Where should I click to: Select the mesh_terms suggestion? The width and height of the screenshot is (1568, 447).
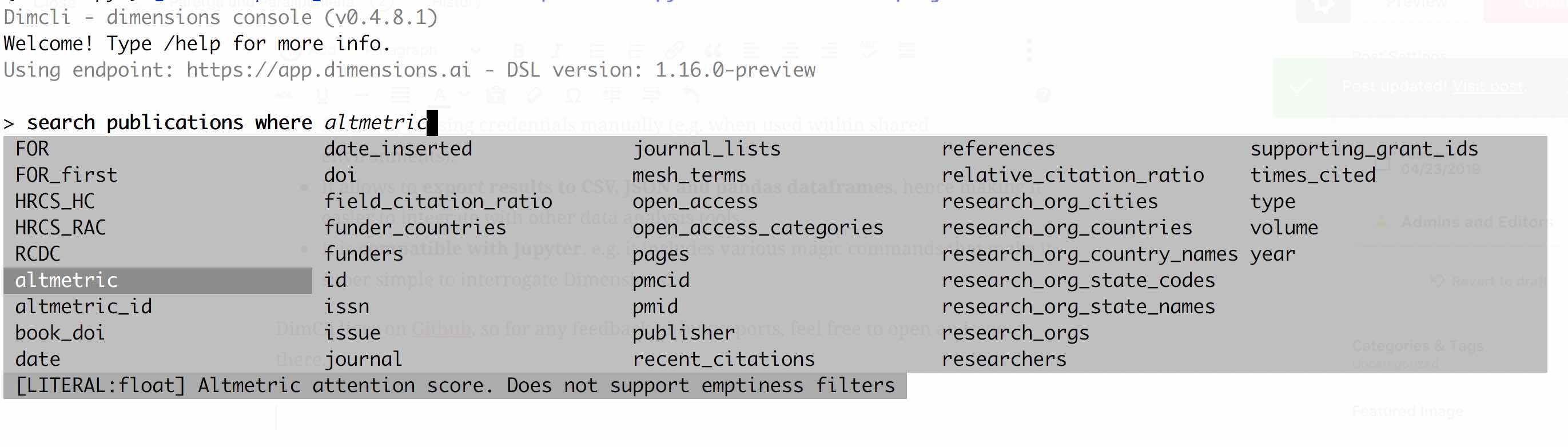[689, 175]
